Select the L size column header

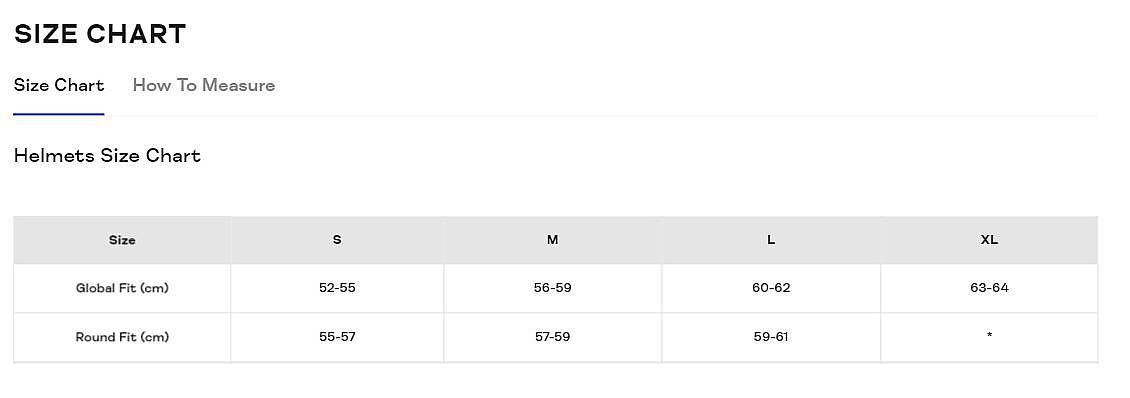tap(771, 240)
